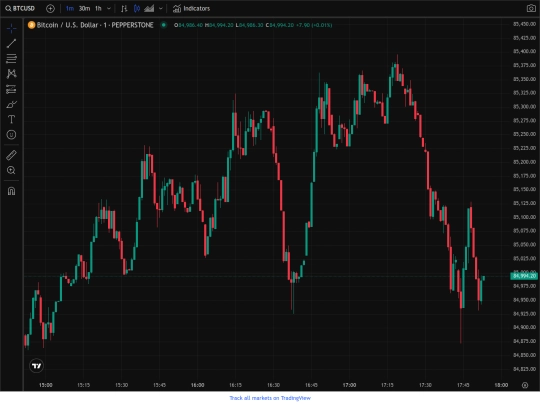Select the candles chart style icon

click(x=137, y=8)
